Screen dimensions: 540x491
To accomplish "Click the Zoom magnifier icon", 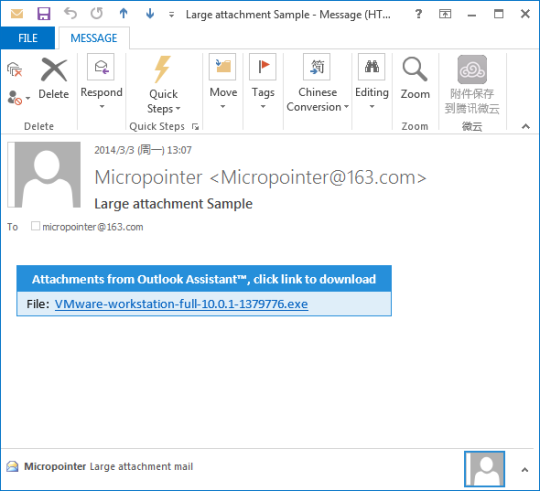I will coord(415,70).
